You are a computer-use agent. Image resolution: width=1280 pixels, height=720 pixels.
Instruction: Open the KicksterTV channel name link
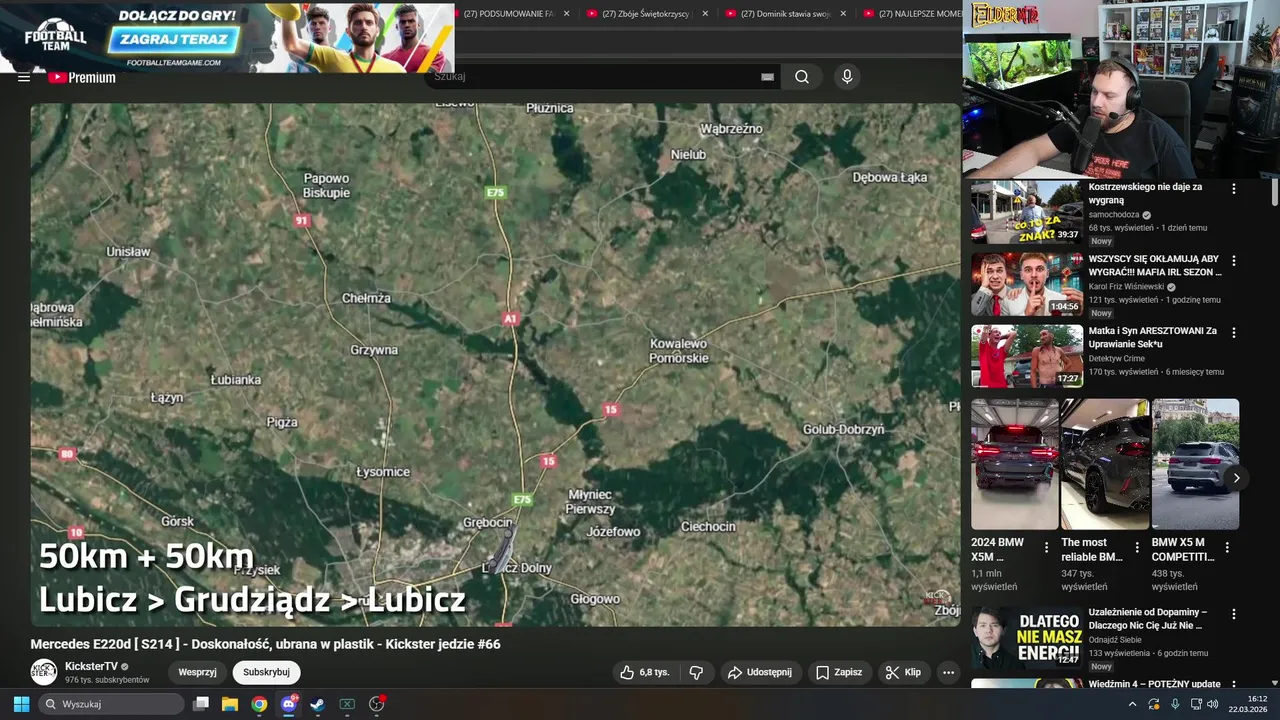coord(91,666)
